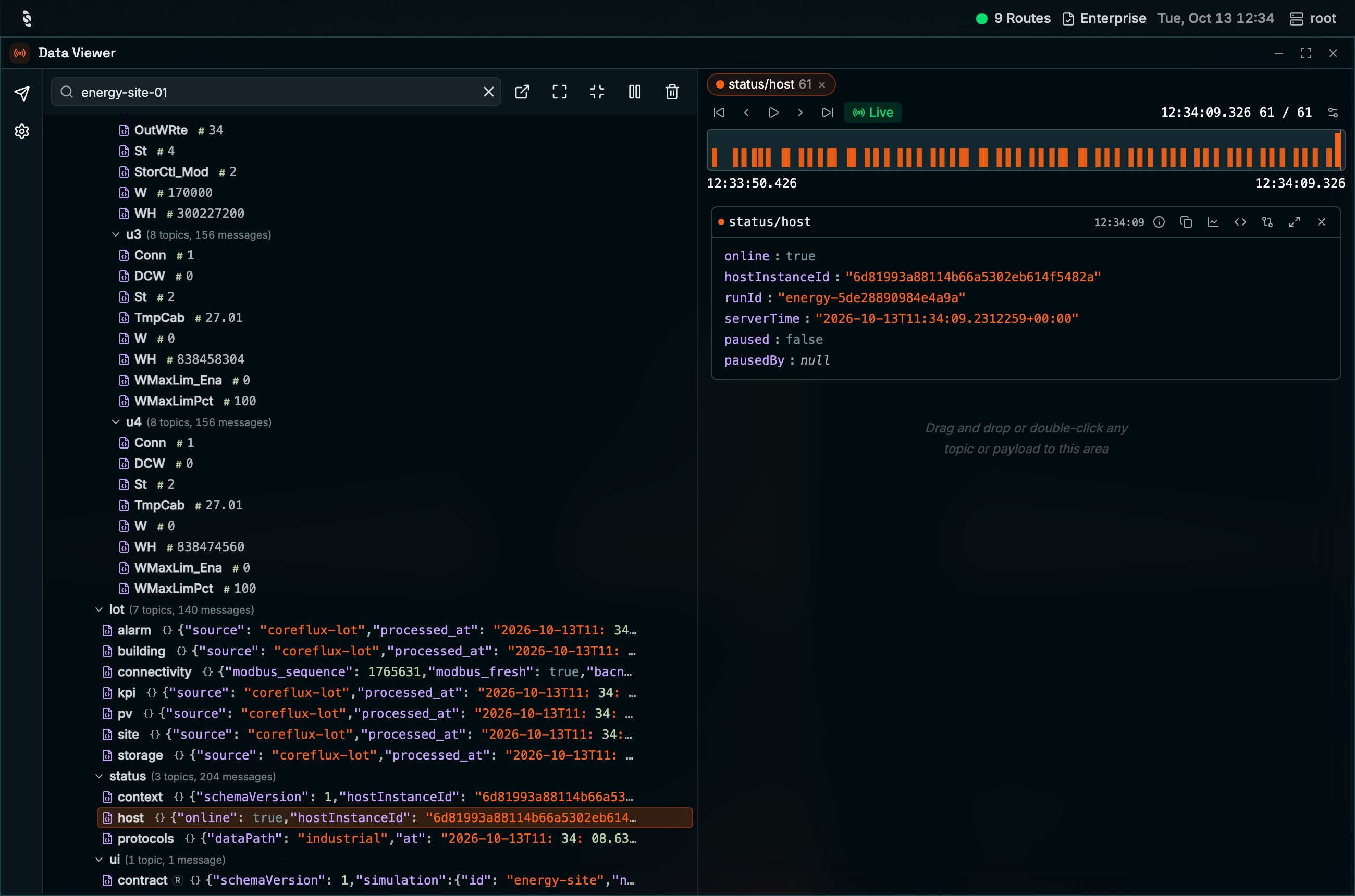Open the settings gear in sidebar

(22, 131)
